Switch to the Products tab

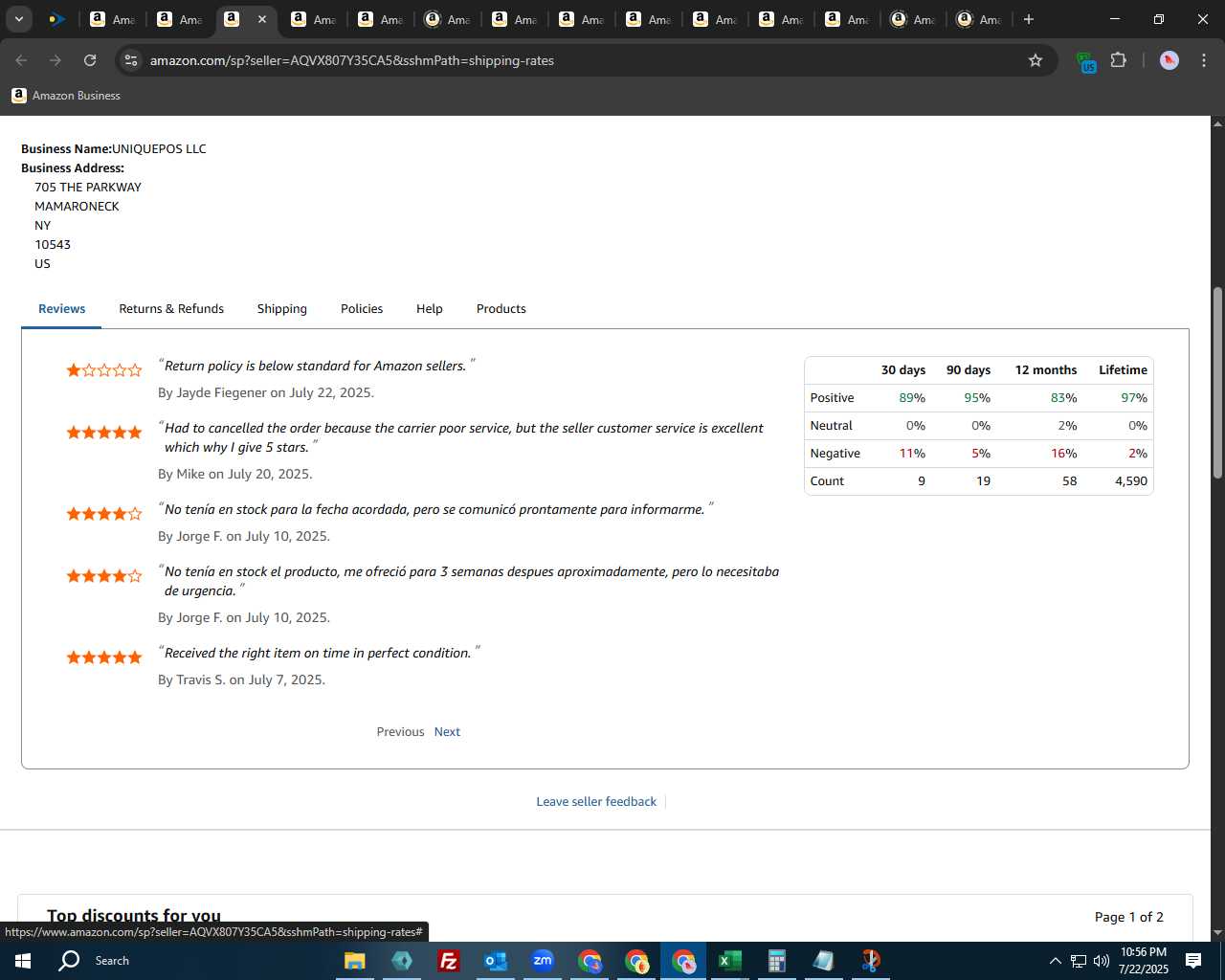[501, 309]
